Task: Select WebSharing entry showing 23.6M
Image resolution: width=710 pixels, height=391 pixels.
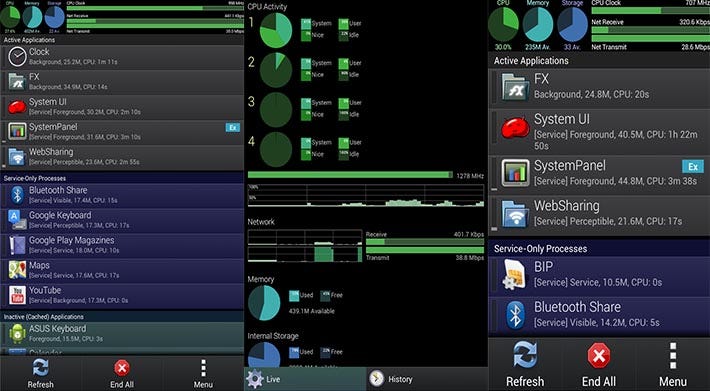Action: (122, 157)
